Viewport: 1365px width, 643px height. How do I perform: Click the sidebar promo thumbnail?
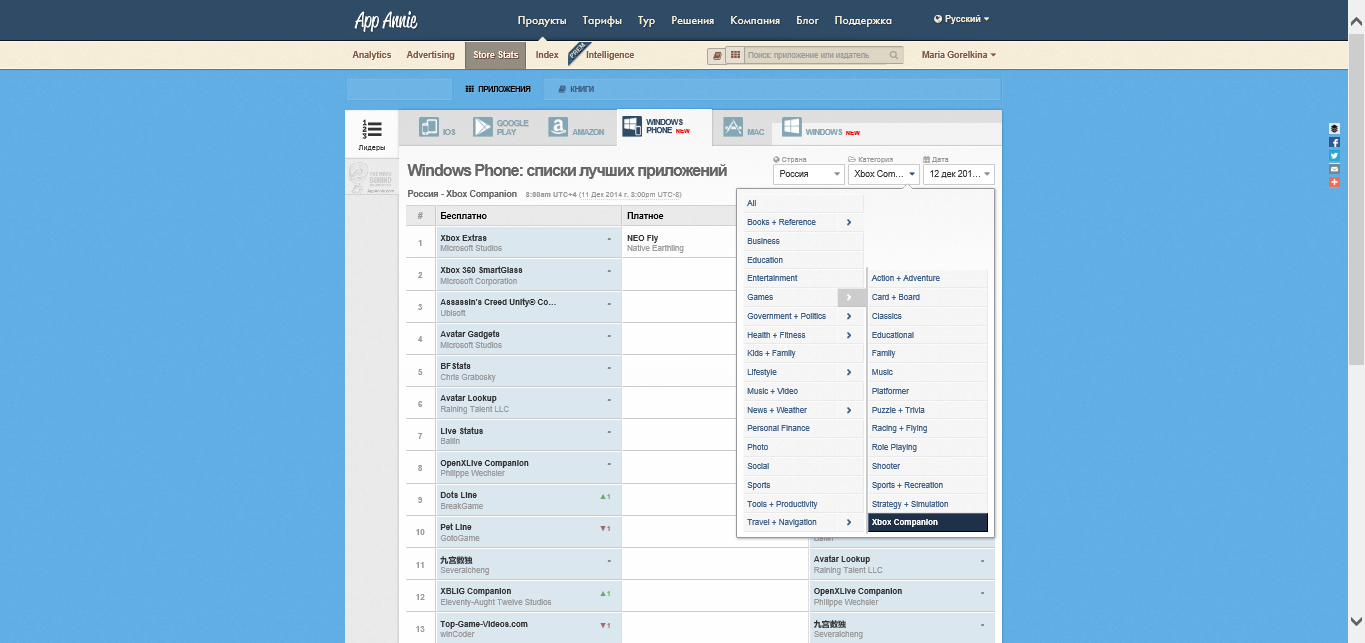pos(372,178)
